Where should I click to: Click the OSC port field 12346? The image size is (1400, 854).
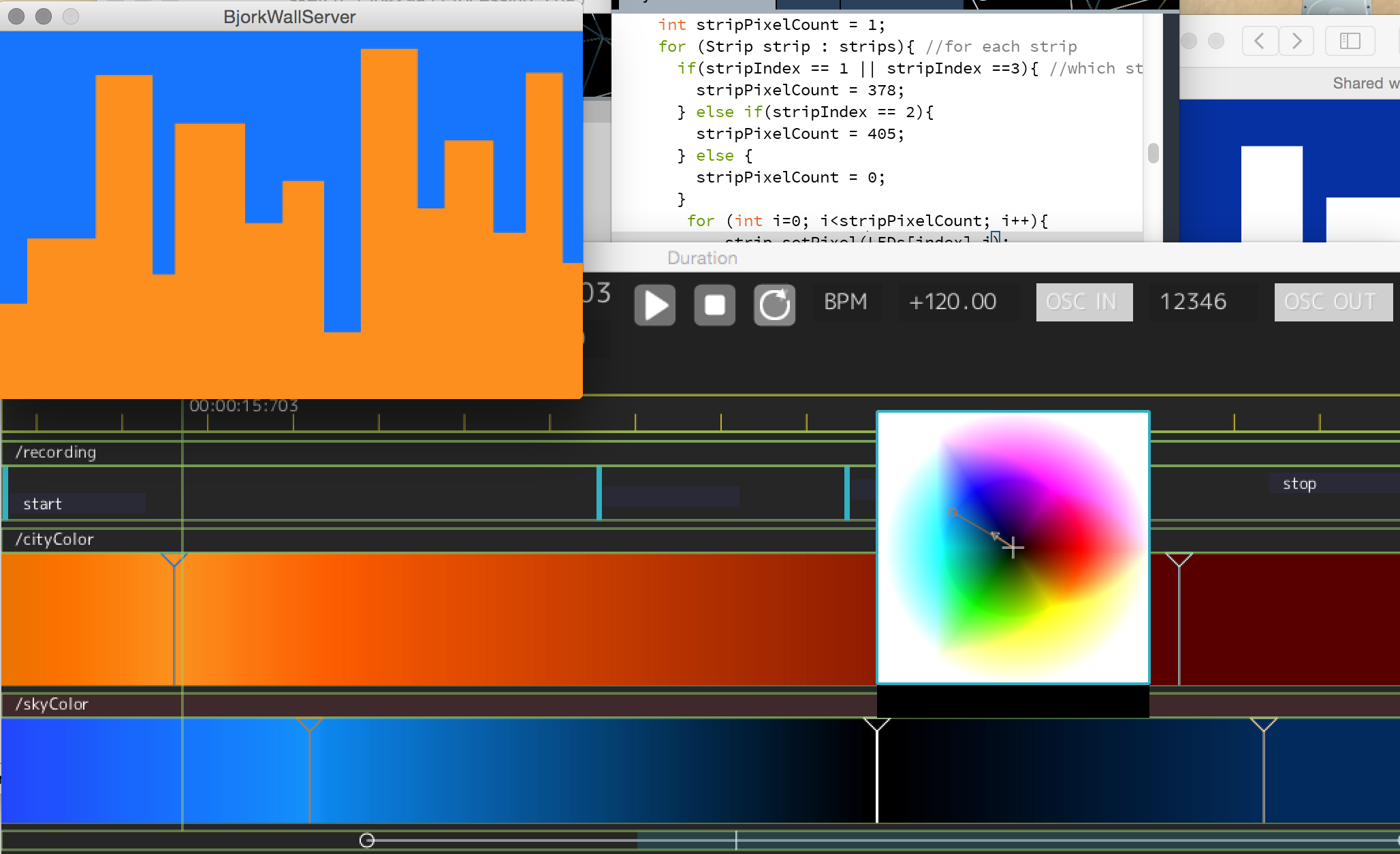coord(1193,302)
